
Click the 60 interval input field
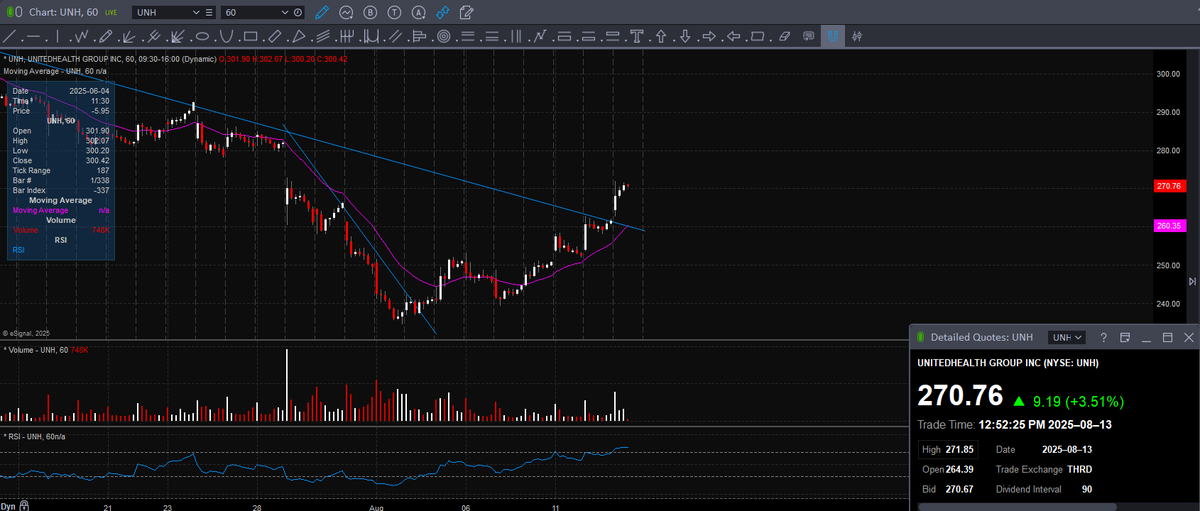250,12
